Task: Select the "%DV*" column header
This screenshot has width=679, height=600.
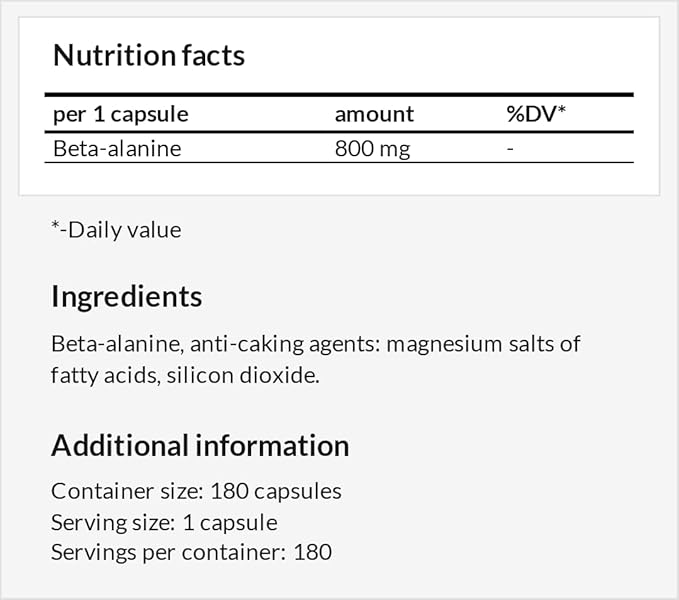Action: [x=536, y=114]
